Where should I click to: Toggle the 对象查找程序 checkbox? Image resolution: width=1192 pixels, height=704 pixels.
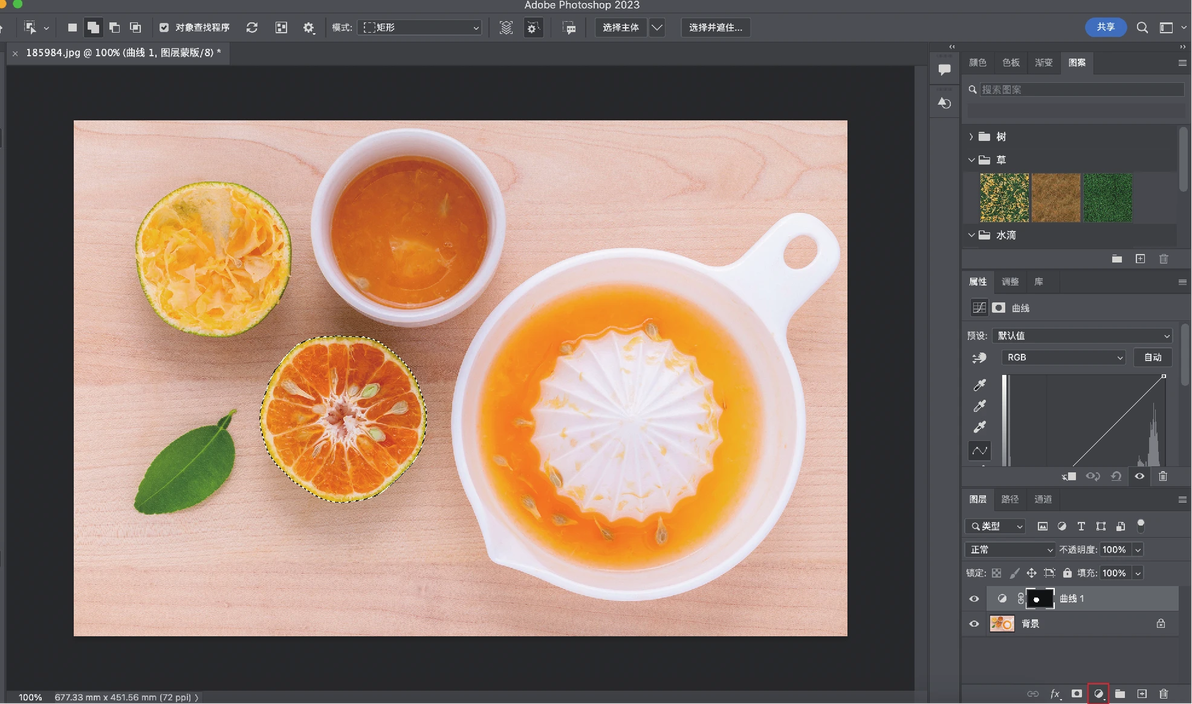pyautogui.click(x=163, y=27)
